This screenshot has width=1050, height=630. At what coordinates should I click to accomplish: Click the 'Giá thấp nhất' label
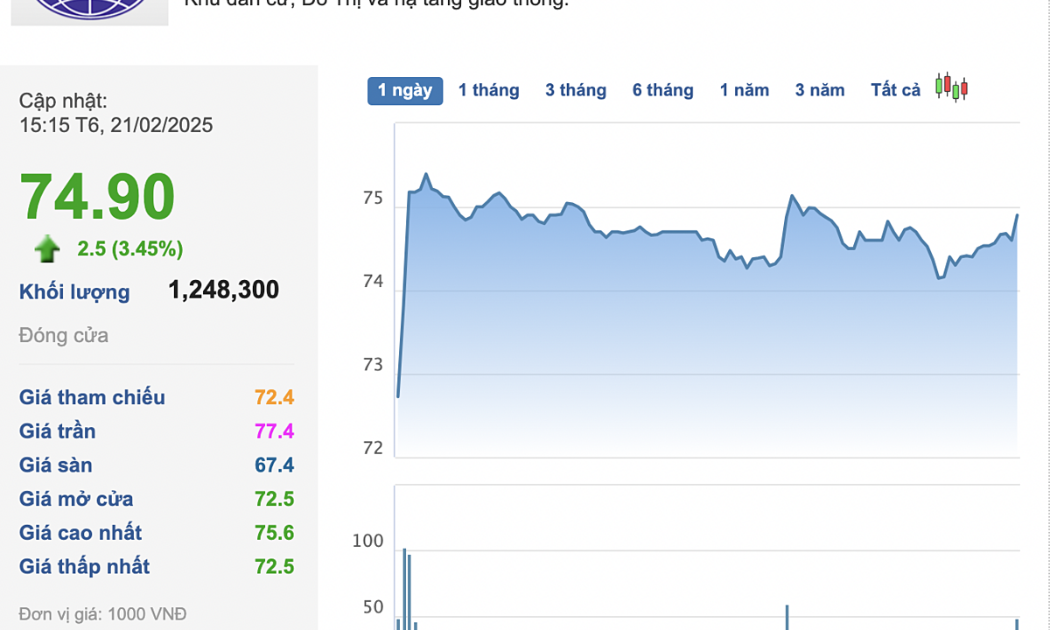pos(84,567)
